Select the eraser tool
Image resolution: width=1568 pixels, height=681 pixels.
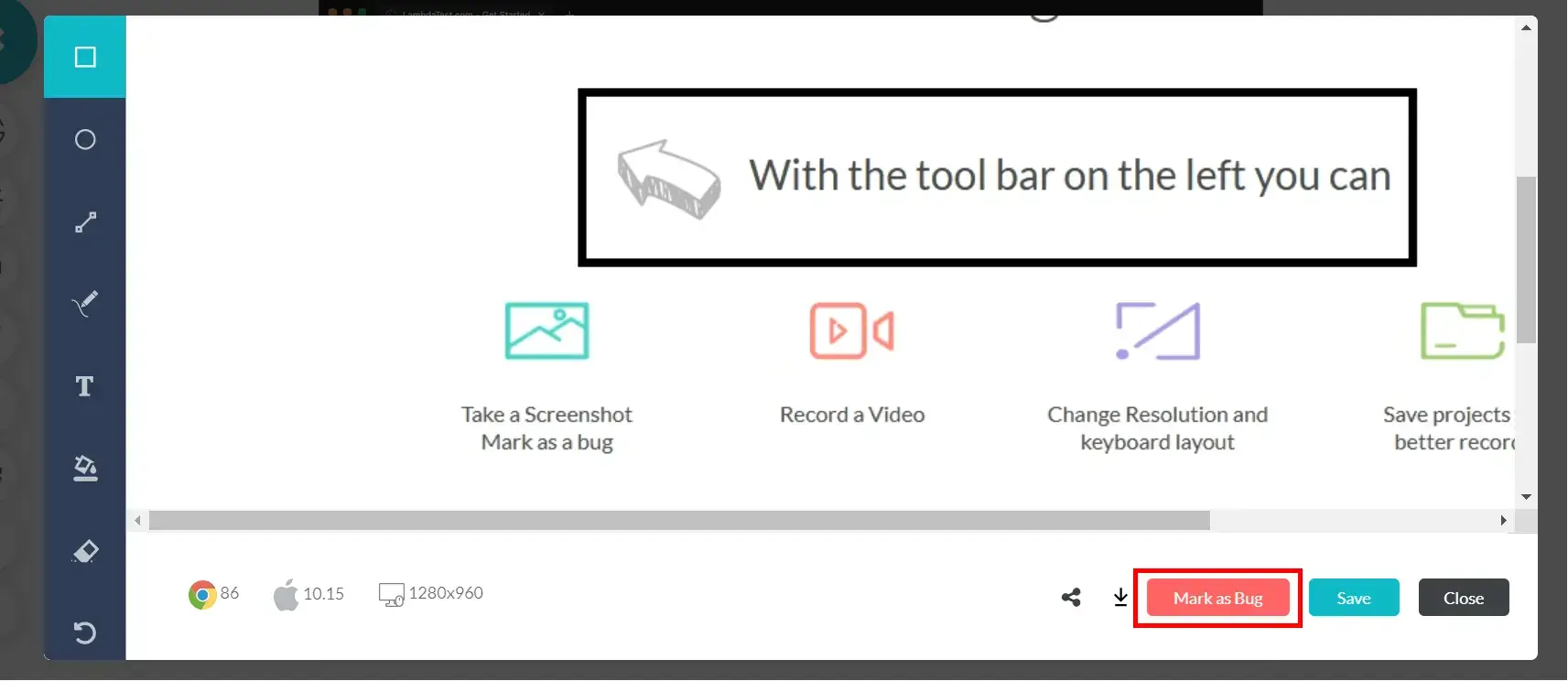(x=85, y=551)
